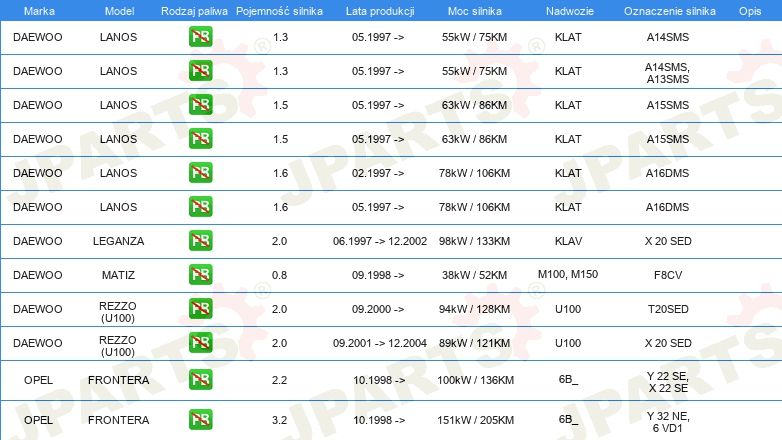Click the fuel icon in the Rezzo T20SED row

point(200,308)
